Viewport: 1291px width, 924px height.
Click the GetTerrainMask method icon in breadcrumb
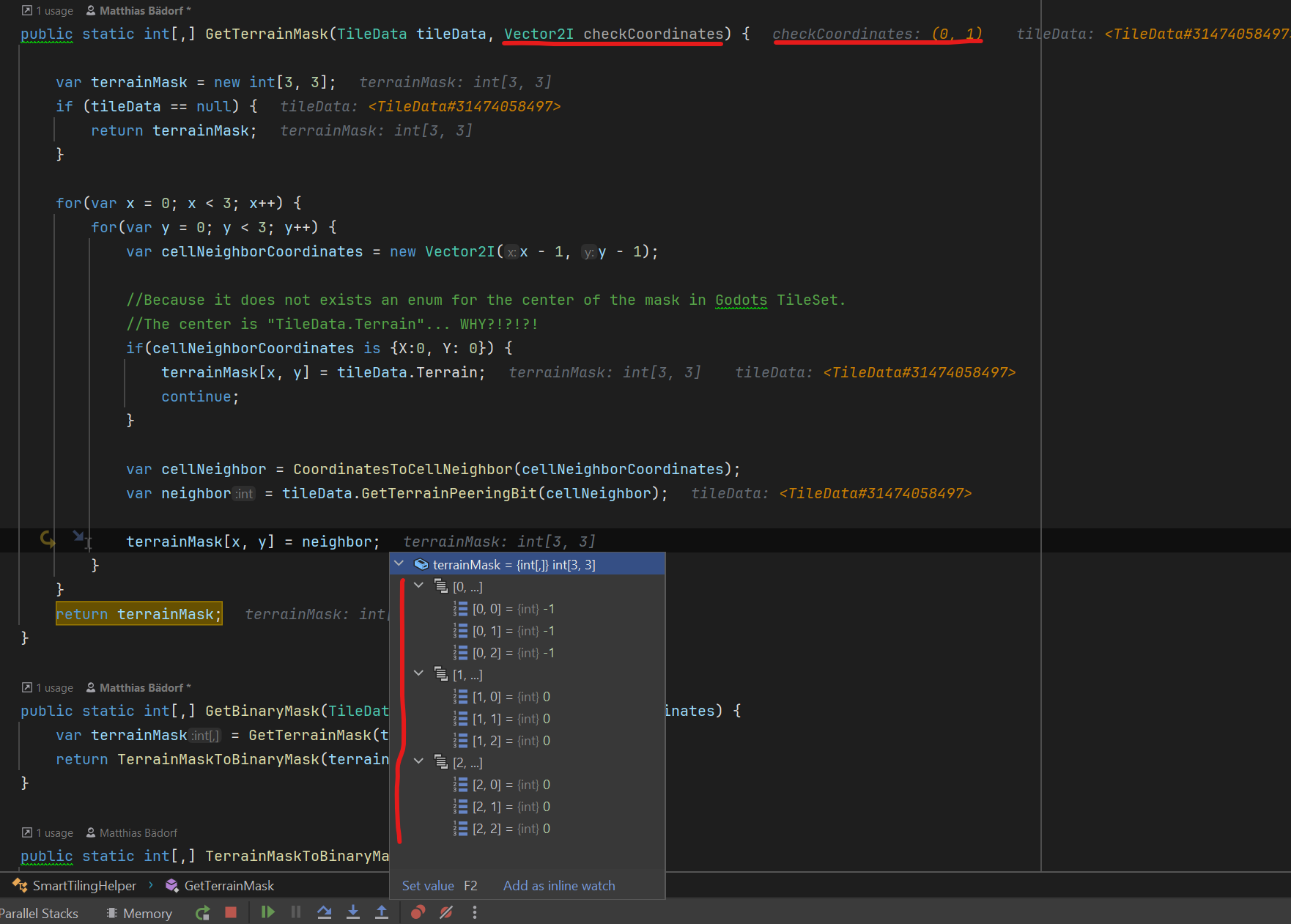[x=172, y=885]
